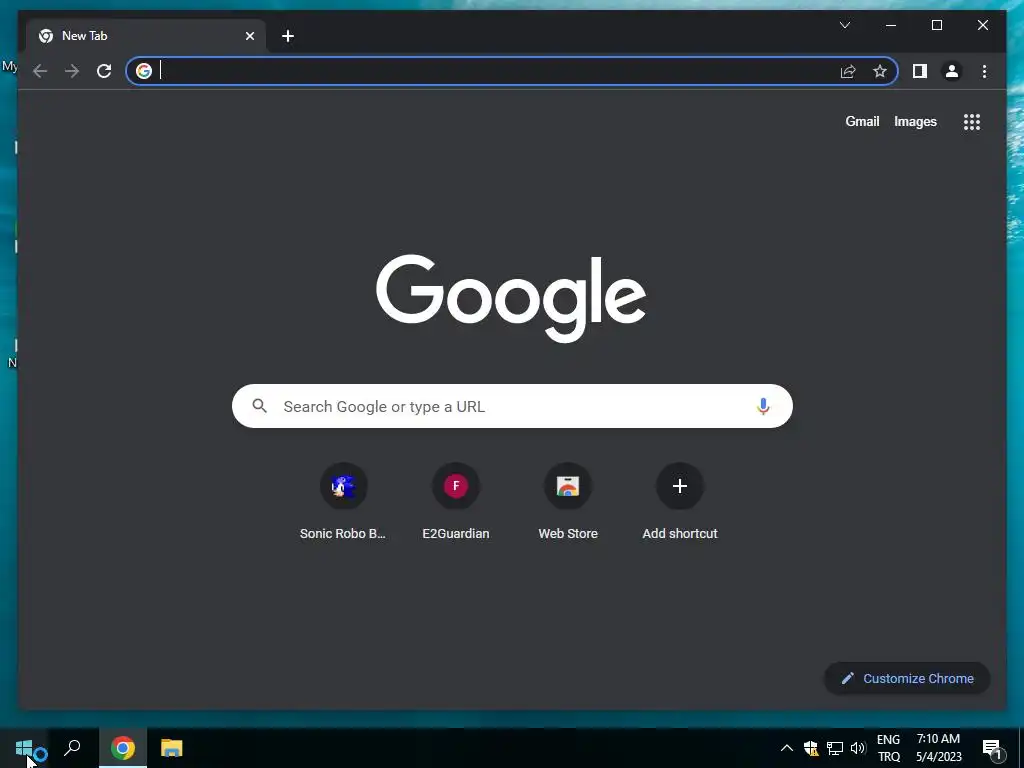The height and width of the screenshot is (768, 1024).
Task: Close the New Tab tab
Action: [249, 36]
